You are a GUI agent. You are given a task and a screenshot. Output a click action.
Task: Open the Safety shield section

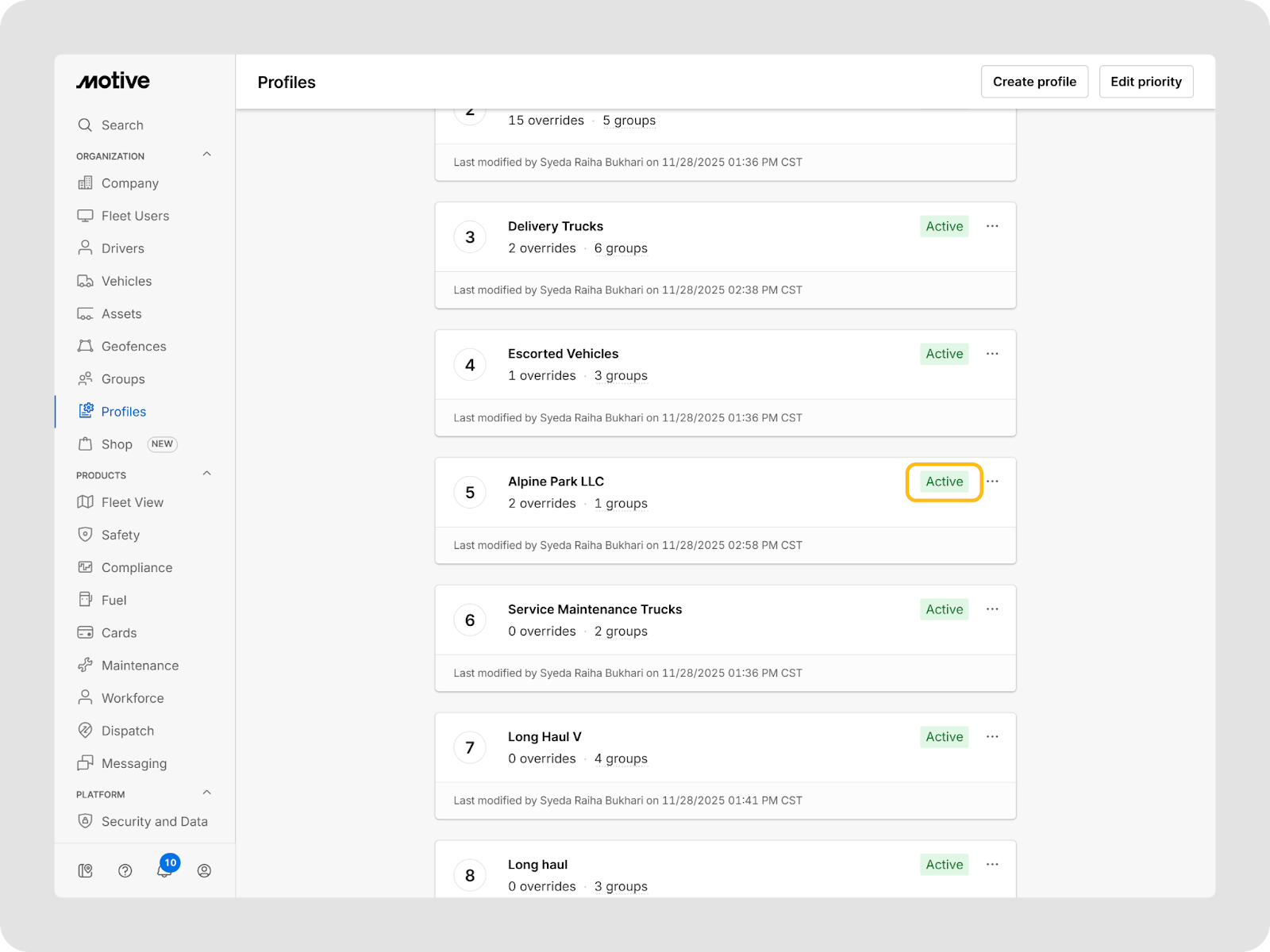(120, 535)
